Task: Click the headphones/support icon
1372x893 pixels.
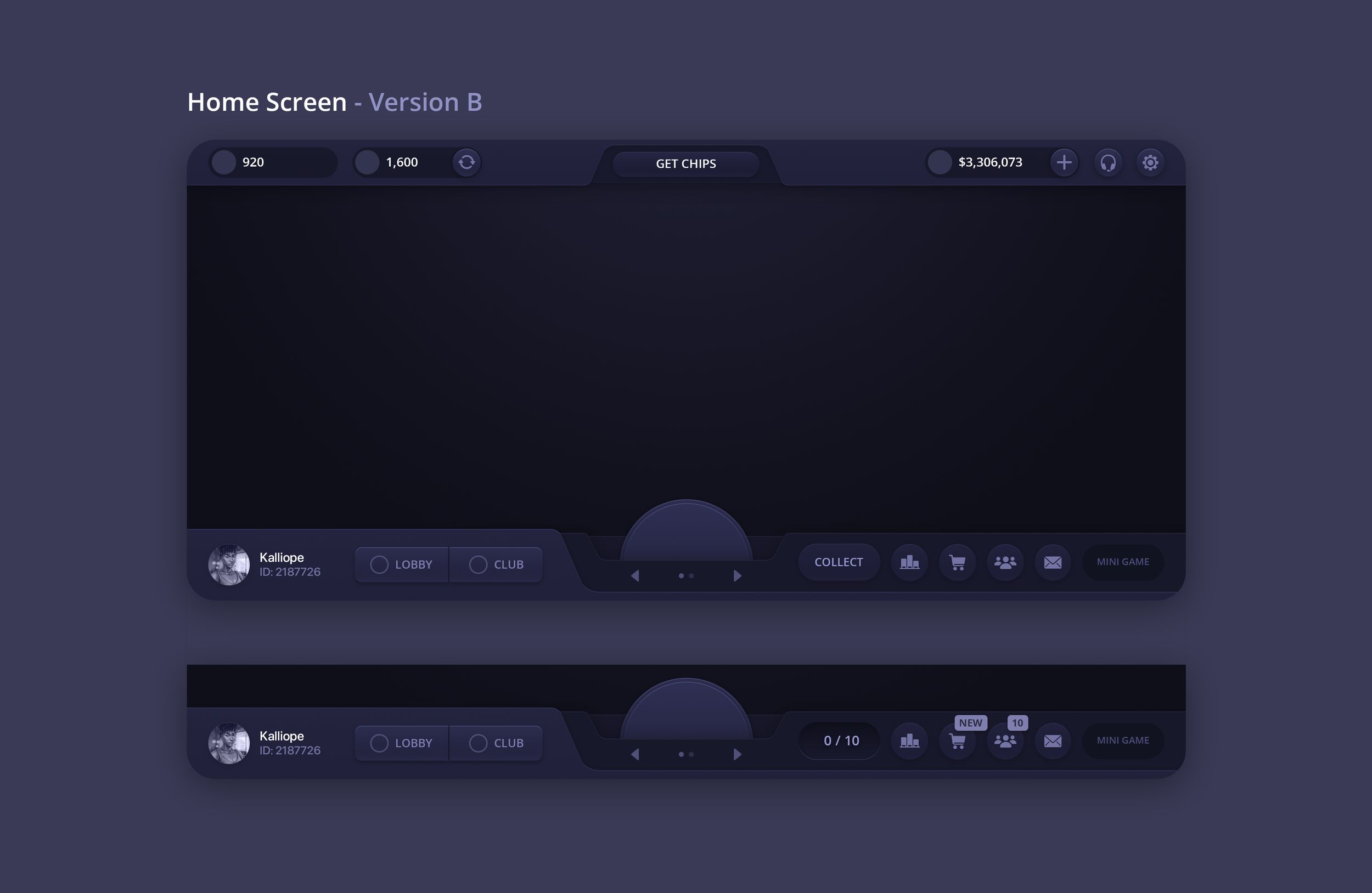Action: (1107, 162)
